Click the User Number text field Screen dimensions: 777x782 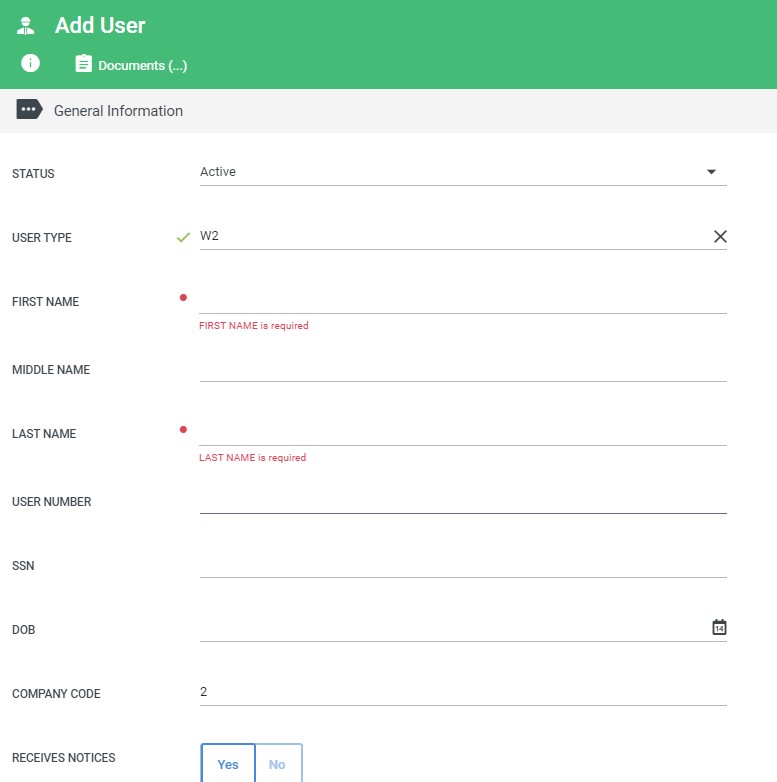(462, 500)
